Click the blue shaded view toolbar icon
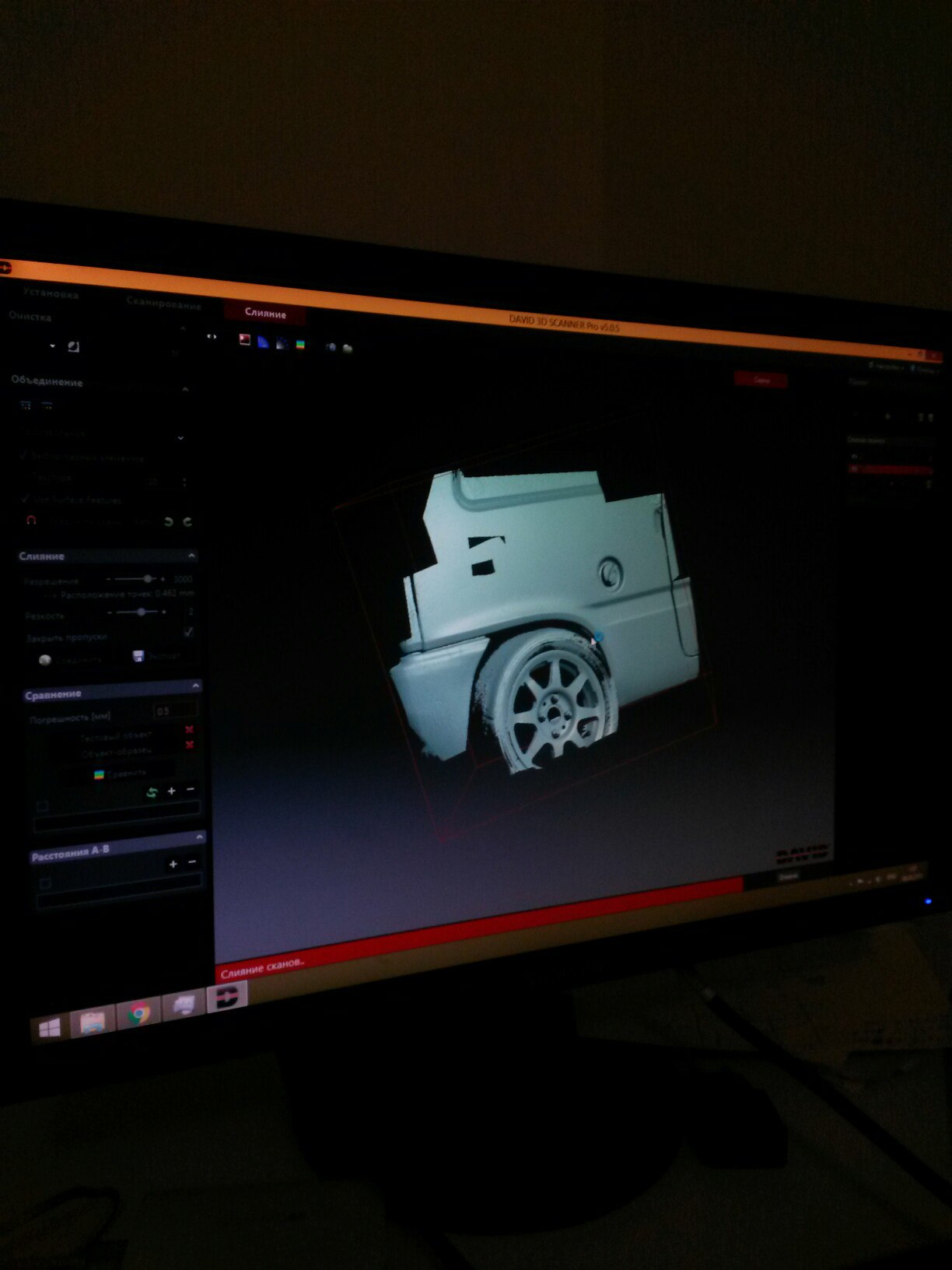Screen dimensions: 952x1270 click(263, 342)
